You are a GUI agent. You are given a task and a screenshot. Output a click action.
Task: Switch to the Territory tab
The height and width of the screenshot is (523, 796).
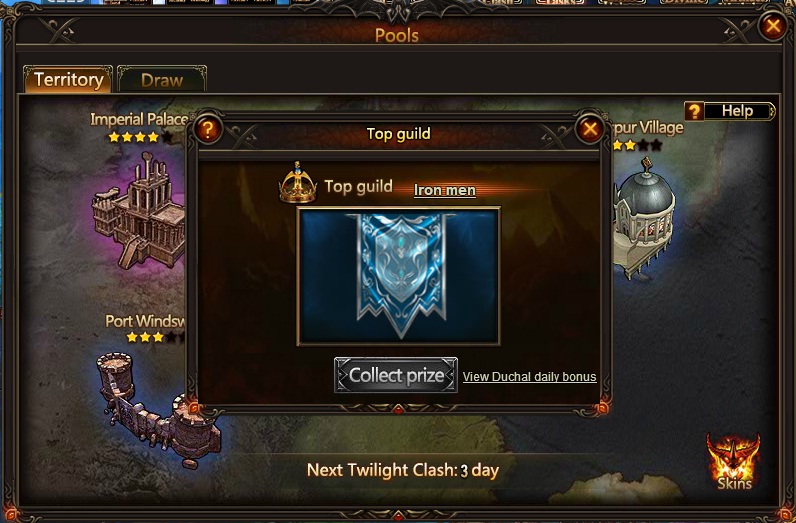point(68,79)
